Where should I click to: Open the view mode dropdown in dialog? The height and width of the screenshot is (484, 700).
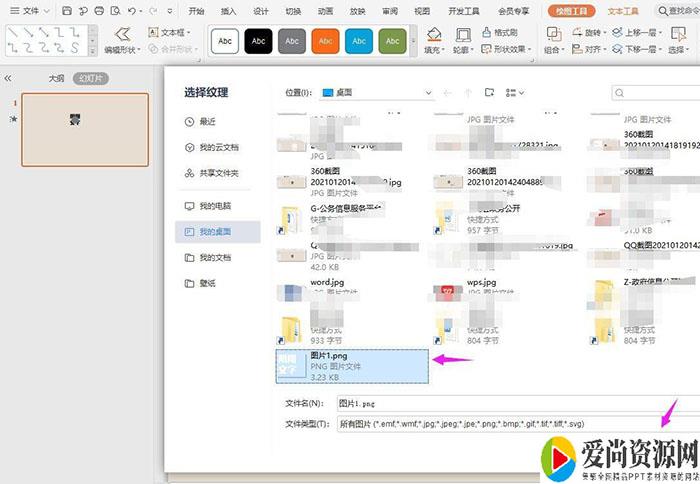click(520, 93)
